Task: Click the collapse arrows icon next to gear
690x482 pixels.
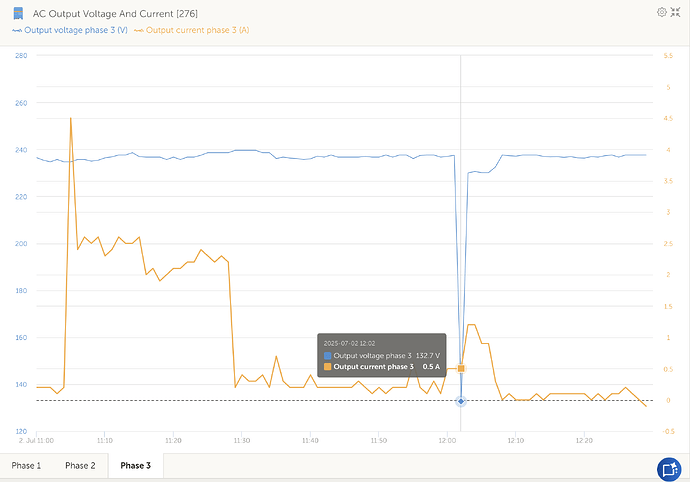Action: coord(677,12)
